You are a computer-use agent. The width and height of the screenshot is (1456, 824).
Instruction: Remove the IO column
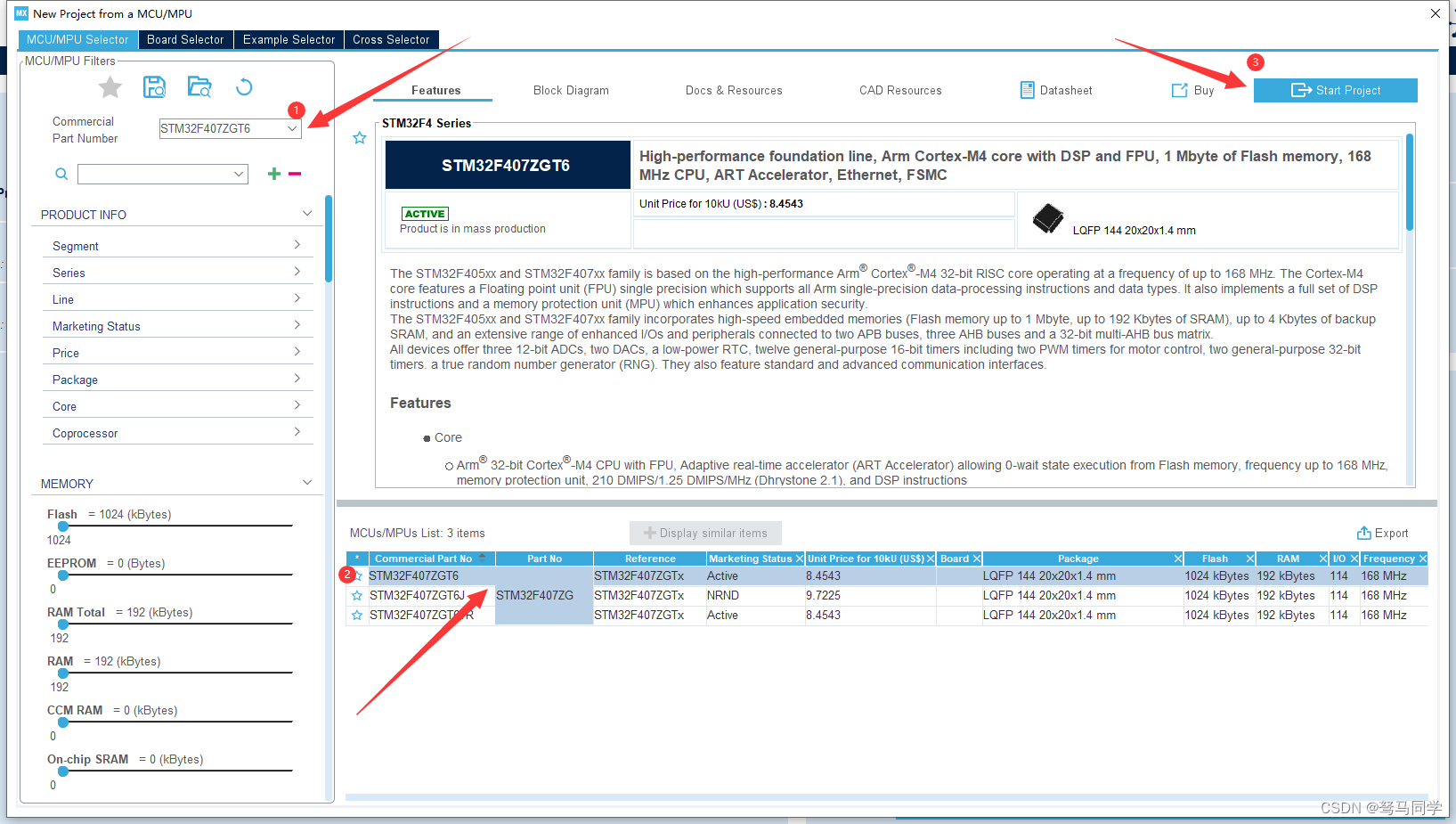coord(1354,559)
